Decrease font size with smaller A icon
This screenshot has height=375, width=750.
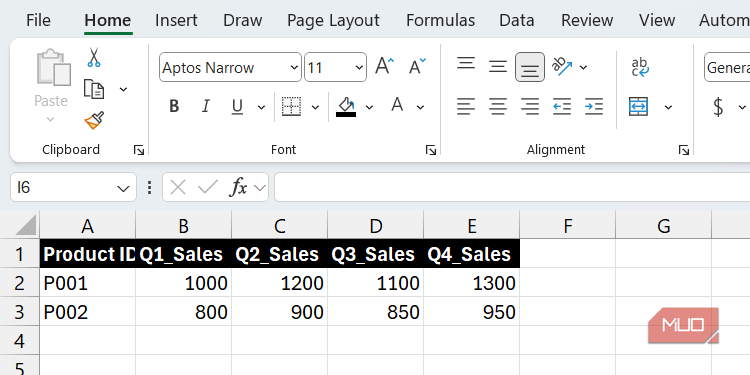(417, 66)
